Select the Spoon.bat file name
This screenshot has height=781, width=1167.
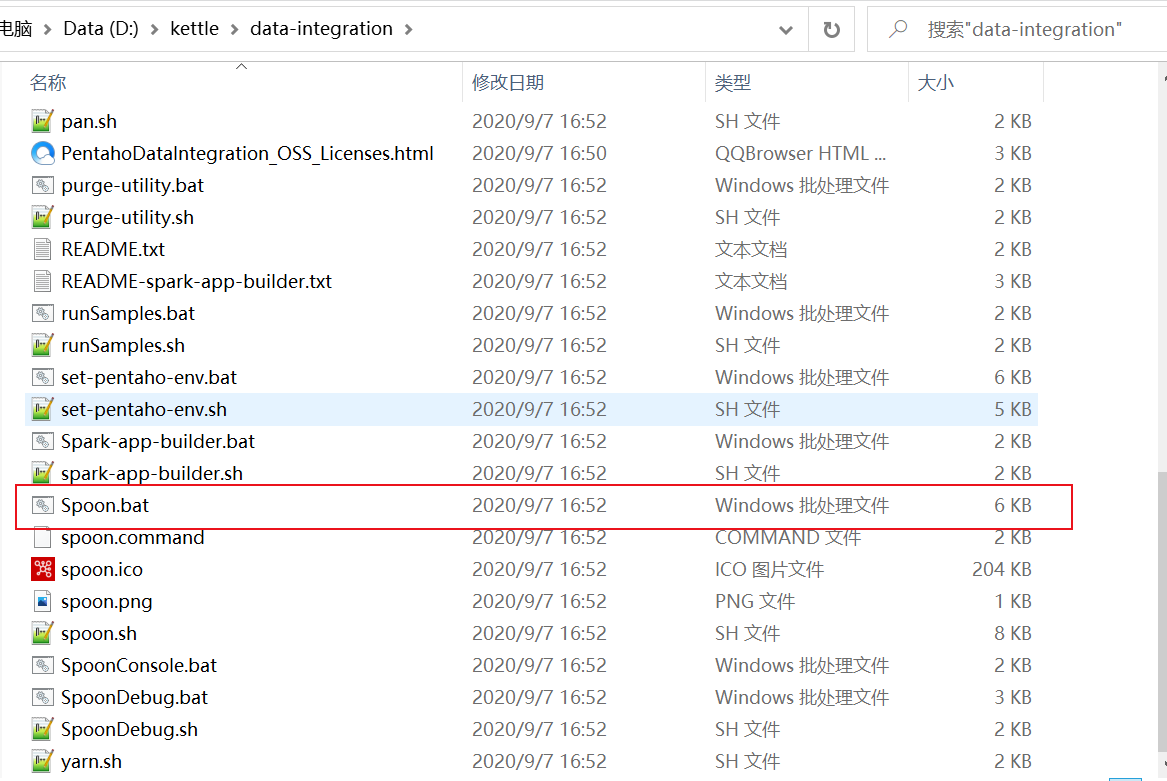pos(104,505)
